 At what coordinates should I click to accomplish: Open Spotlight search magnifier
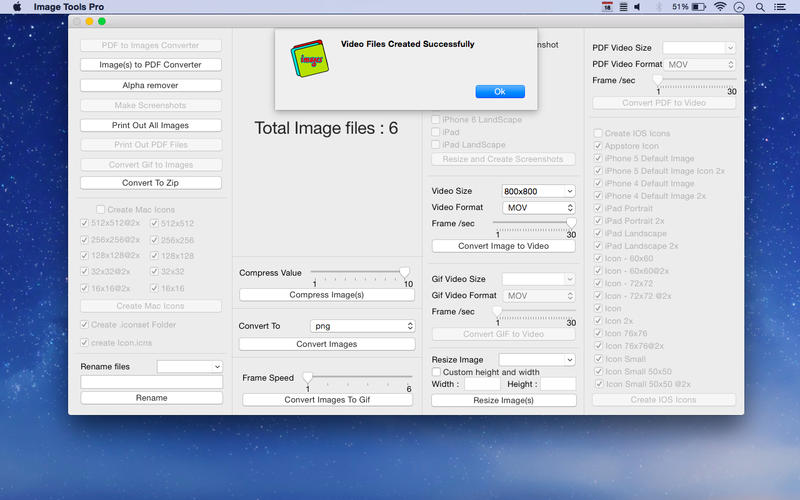pos(761,7)
